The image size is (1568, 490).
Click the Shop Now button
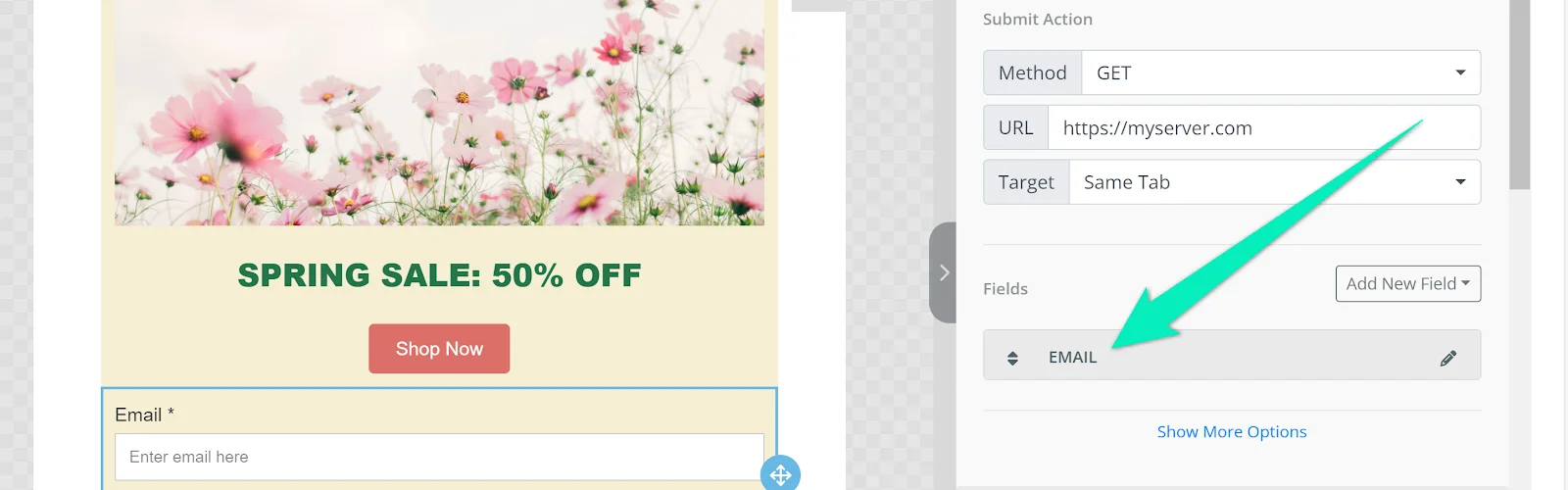coord(439,349)
